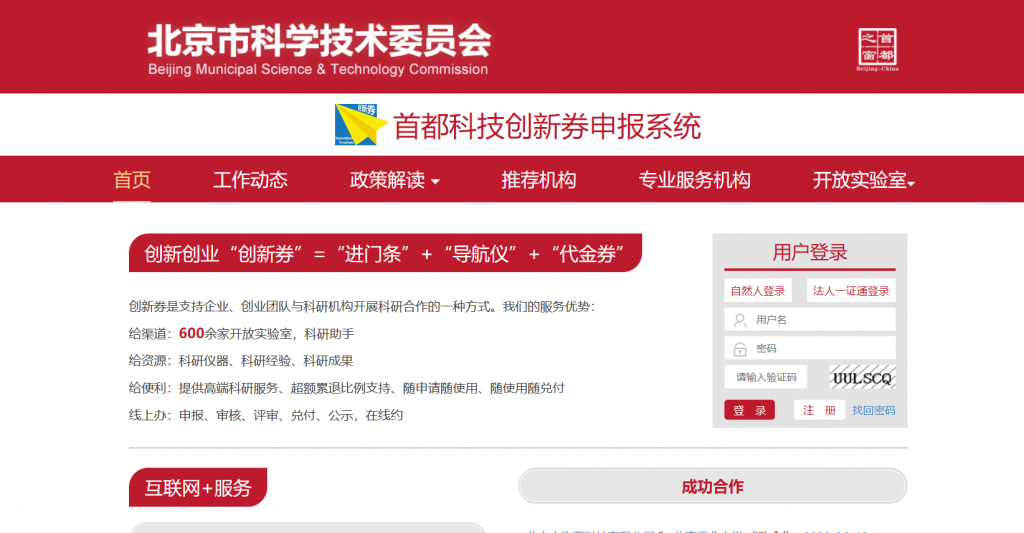
Task: Click the 成功合作 section header
Action: pyautogui.click(x=712, y=486)
